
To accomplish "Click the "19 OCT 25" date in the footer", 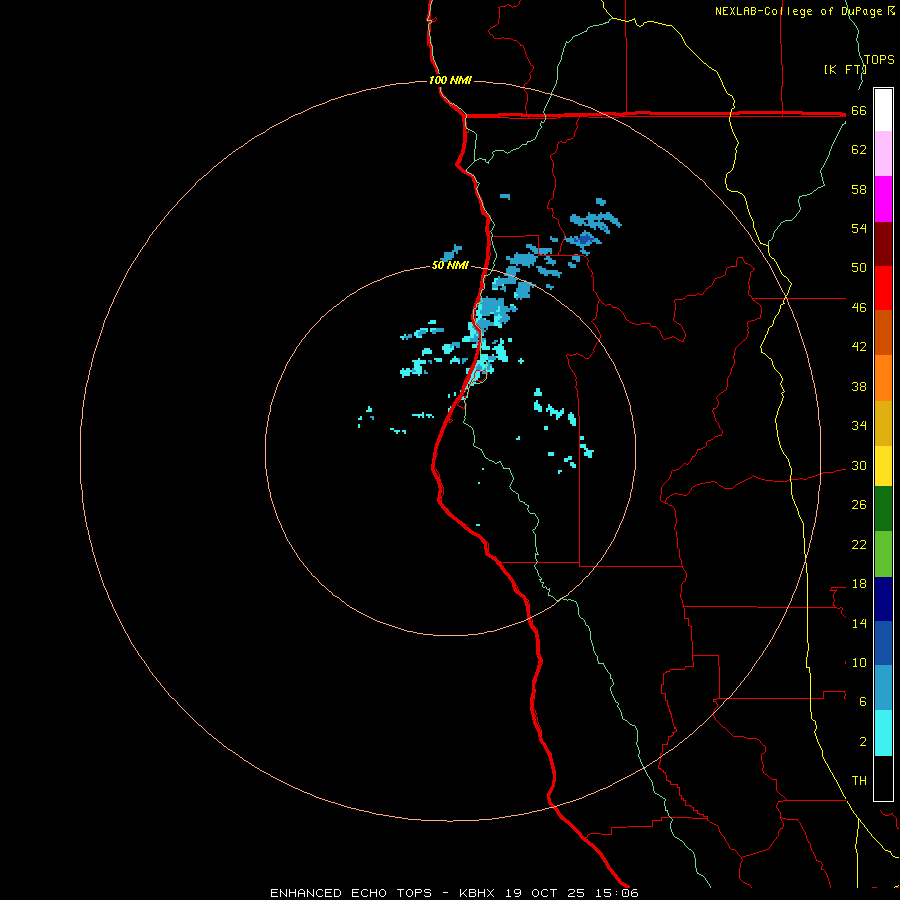I will [x=545, y=893].
